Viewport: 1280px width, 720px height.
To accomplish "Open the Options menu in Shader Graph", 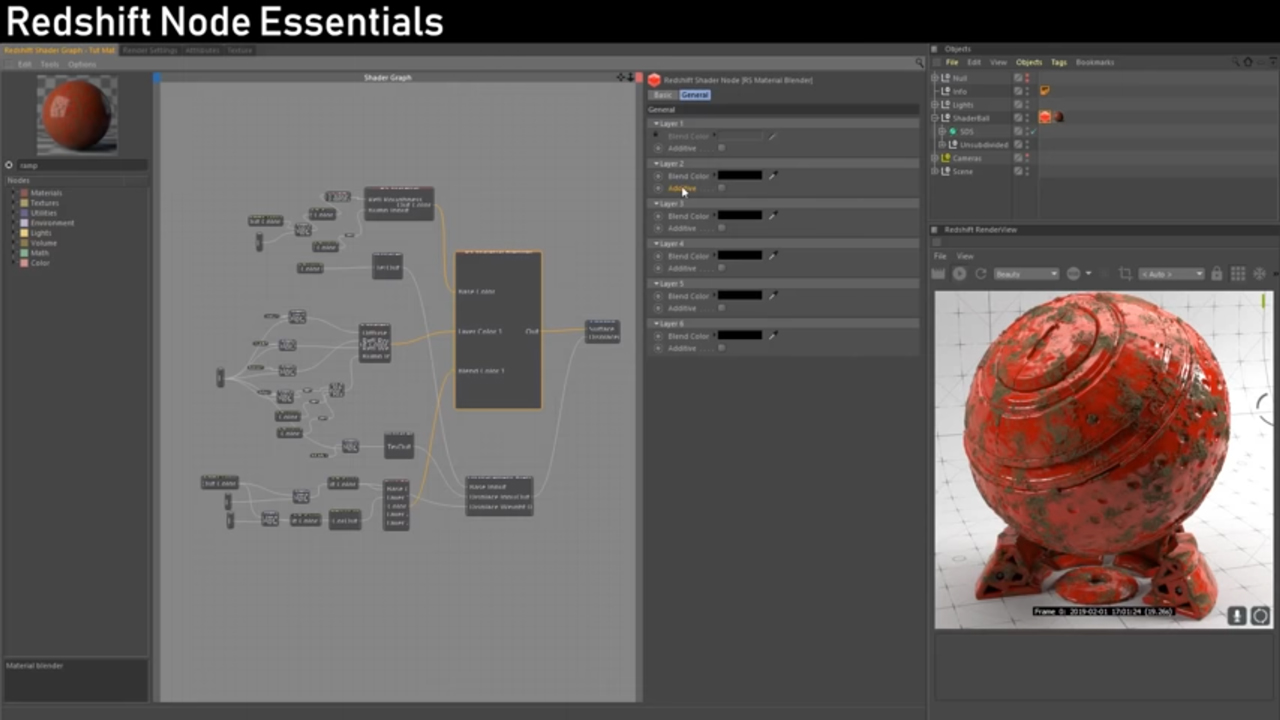I will click(82, 64).
